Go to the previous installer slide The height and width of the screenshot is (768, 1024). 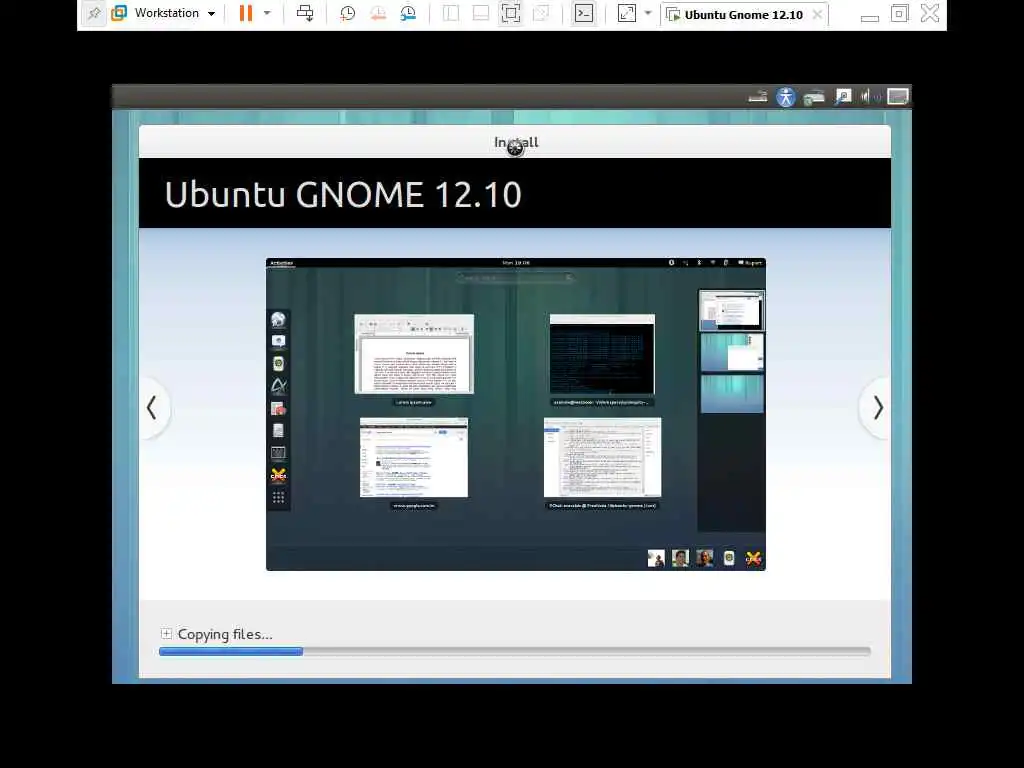(152, 408)
